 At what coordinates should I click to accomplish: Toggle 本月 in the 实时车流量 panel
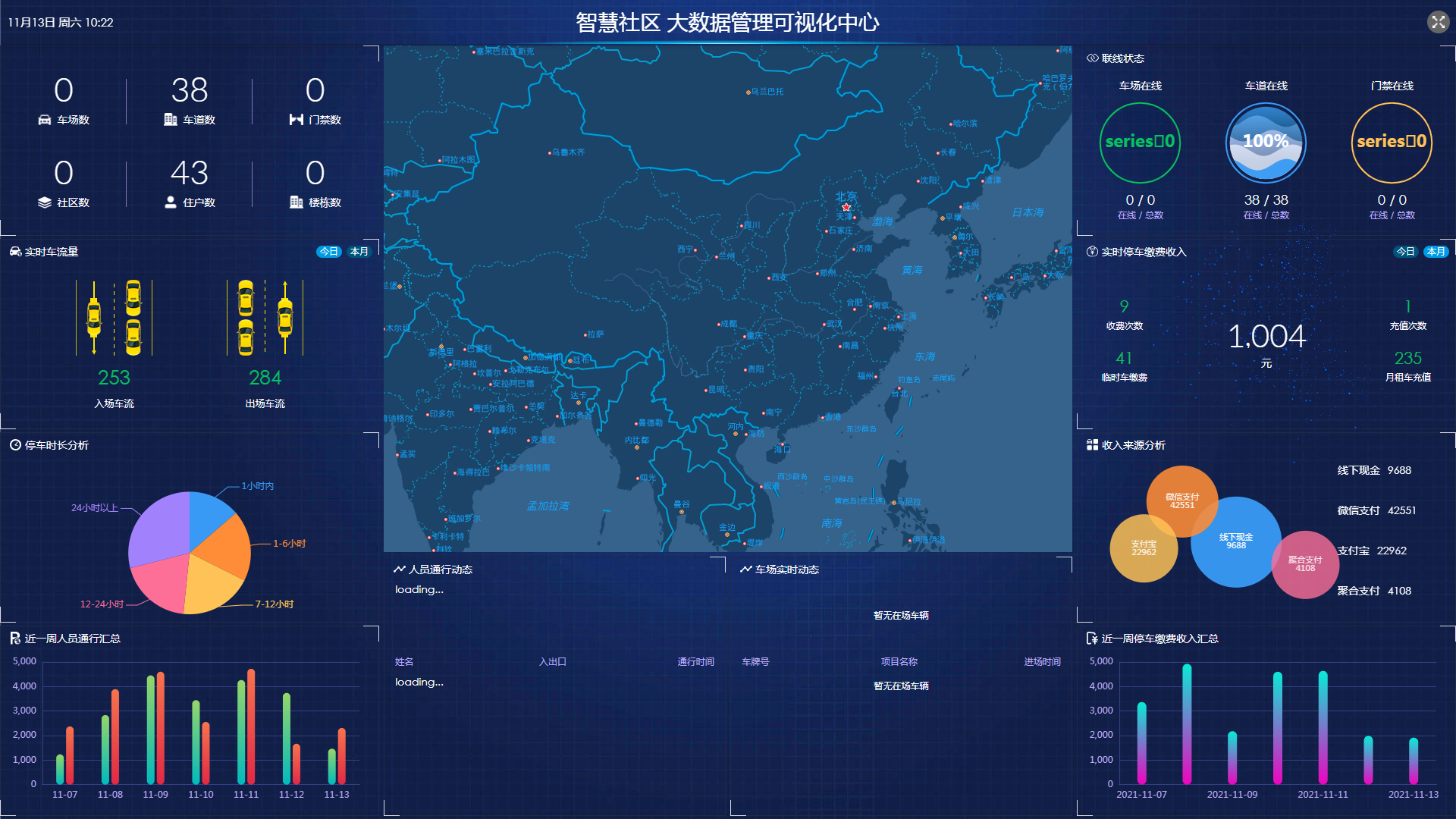[360, 251]
